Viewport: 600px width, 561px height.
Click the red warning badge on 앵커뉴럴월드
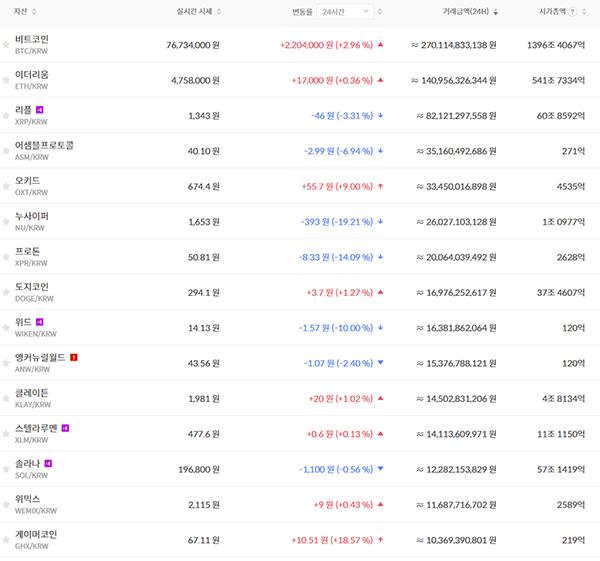point(74,357)
